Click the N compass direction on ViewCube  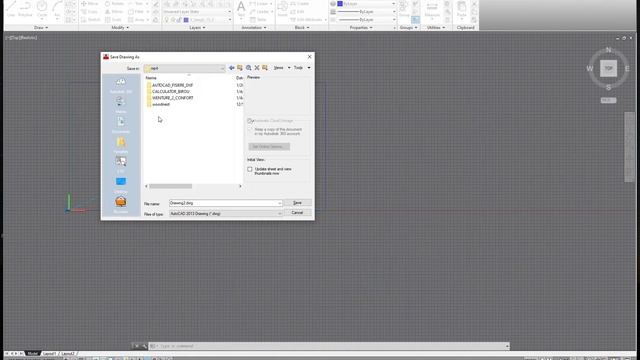coord(609,50)
